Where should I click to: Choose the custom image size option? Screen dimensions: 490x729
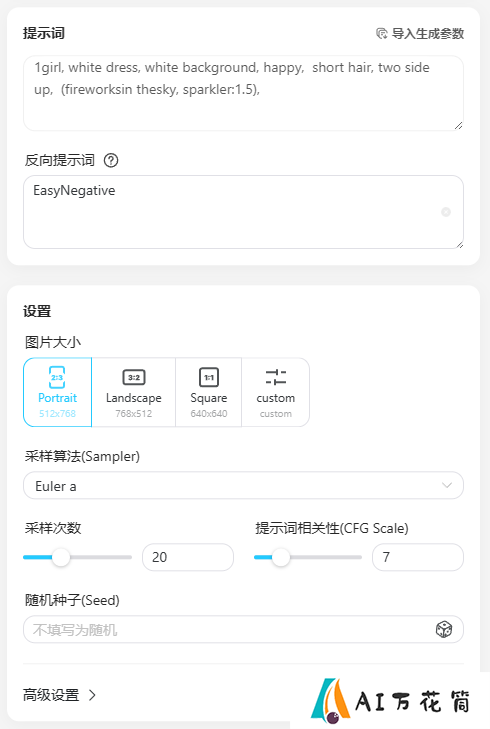[276, 392]
